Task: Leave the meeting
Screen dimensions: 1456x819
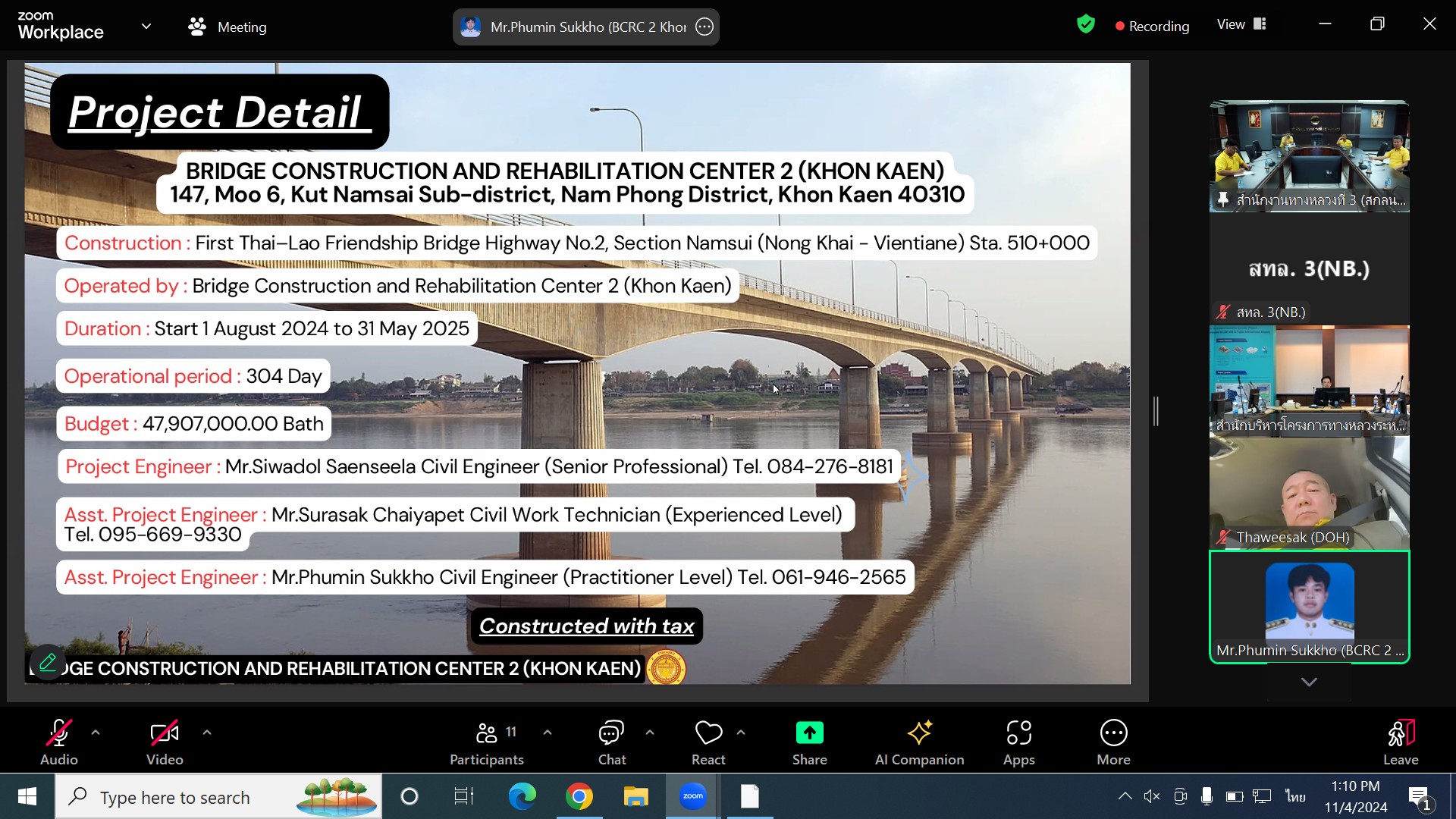Action: point(1400,742)
